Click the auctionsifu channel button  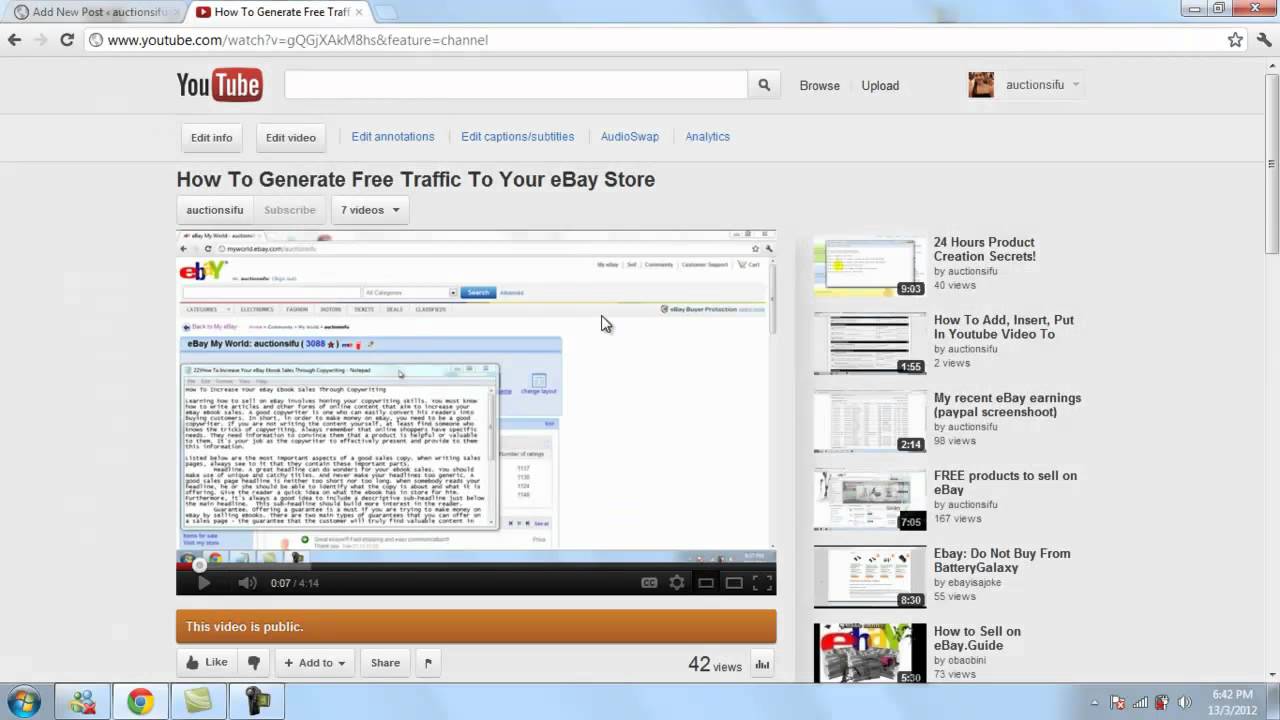click(x=215, y=210)
